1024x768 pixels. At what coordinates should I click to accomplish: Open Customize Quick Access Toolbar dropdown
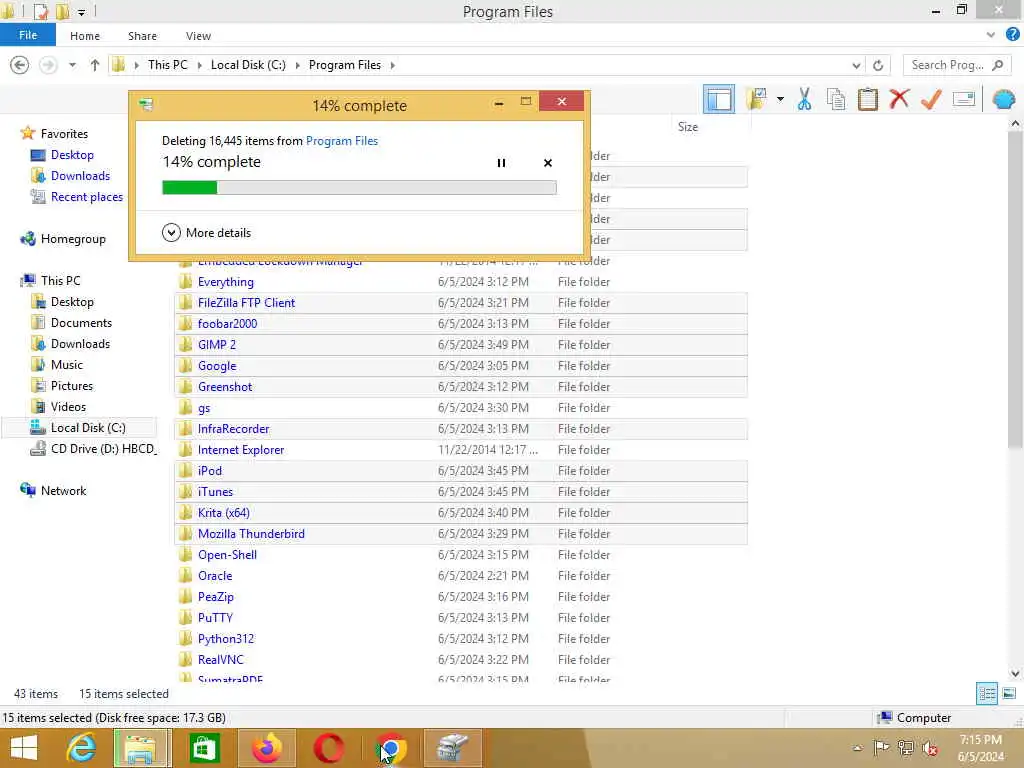click(x=82, y=12)
